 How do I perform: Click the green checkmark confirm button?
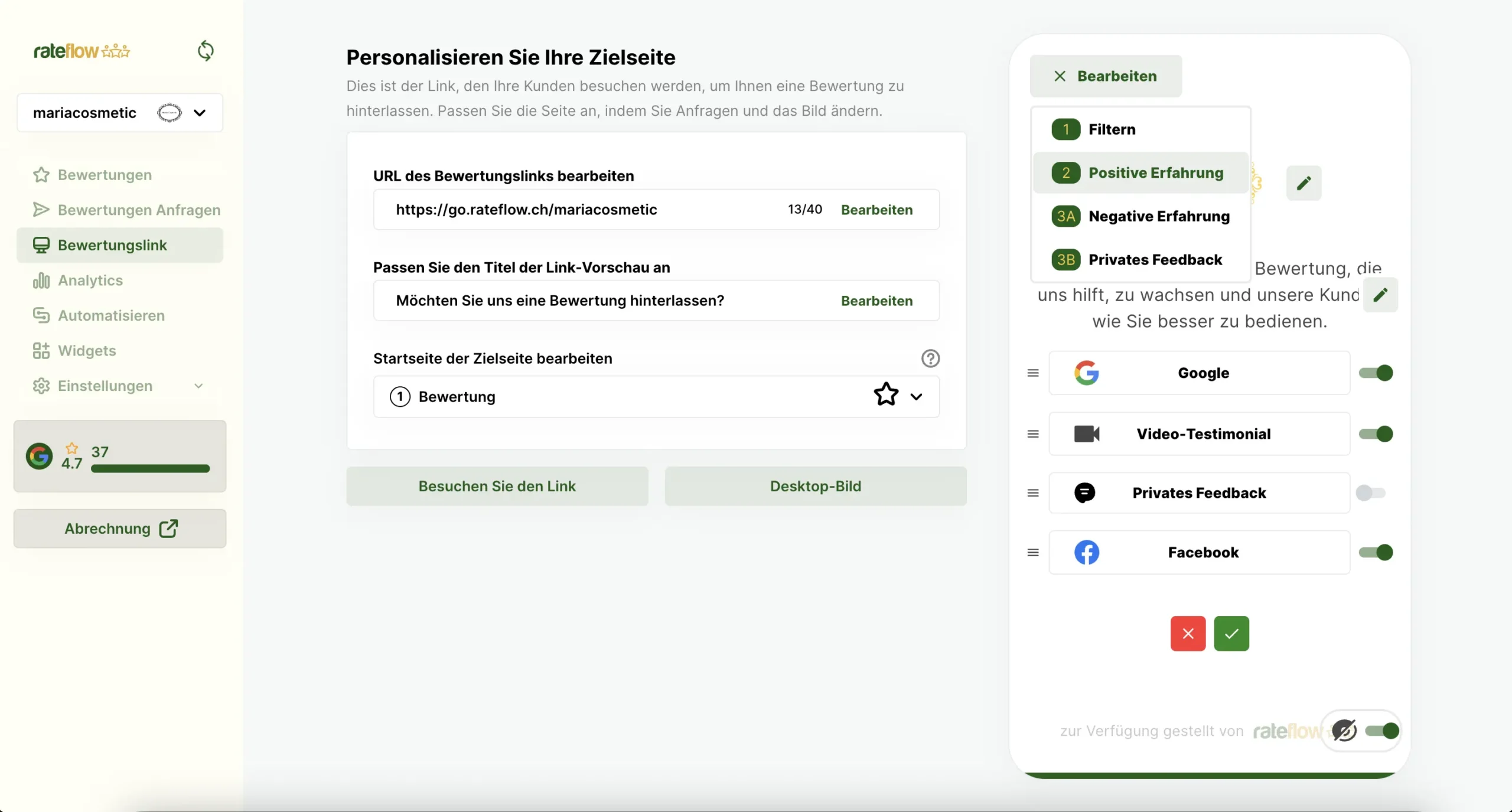click(x=1231, y=634)
